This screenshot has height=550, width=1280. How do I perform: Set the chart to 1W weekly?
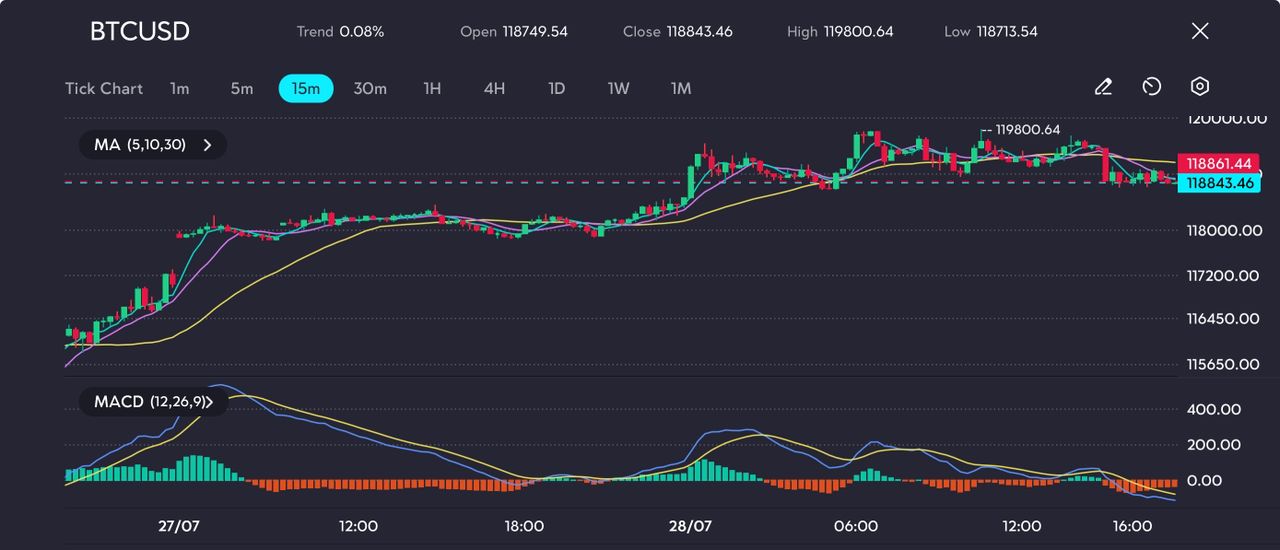coord(619,89)
